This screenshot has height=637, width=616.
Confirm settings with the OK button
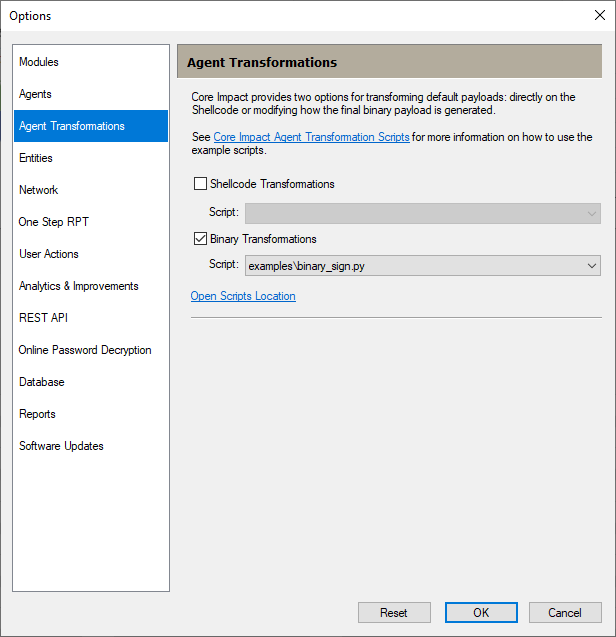click(481, 612)
